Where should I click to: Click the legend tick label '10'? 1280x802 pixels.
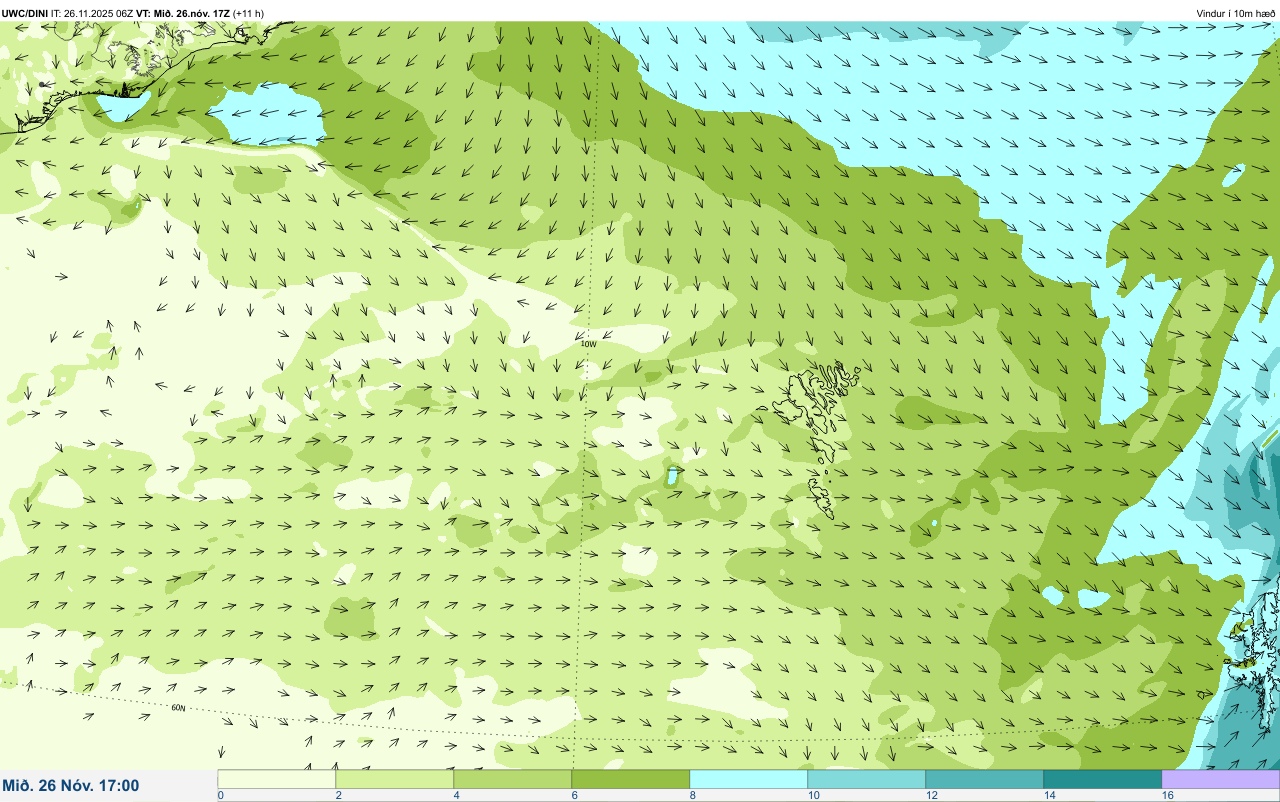coord(814,795)
